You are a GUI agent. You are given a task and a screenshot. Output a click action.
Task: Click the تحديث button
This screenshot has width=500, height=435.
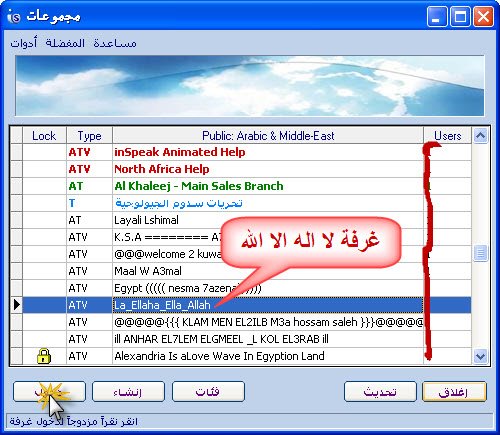tap(380, 392)
